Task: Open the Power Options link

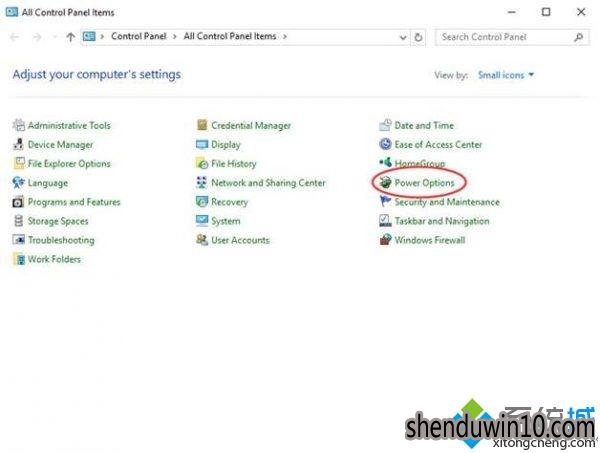Action: pos(424,183)
